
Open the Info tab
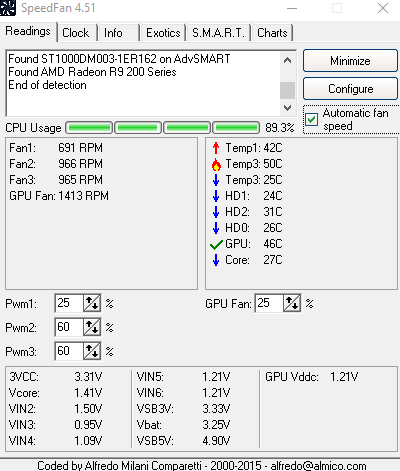coord(118,33)
